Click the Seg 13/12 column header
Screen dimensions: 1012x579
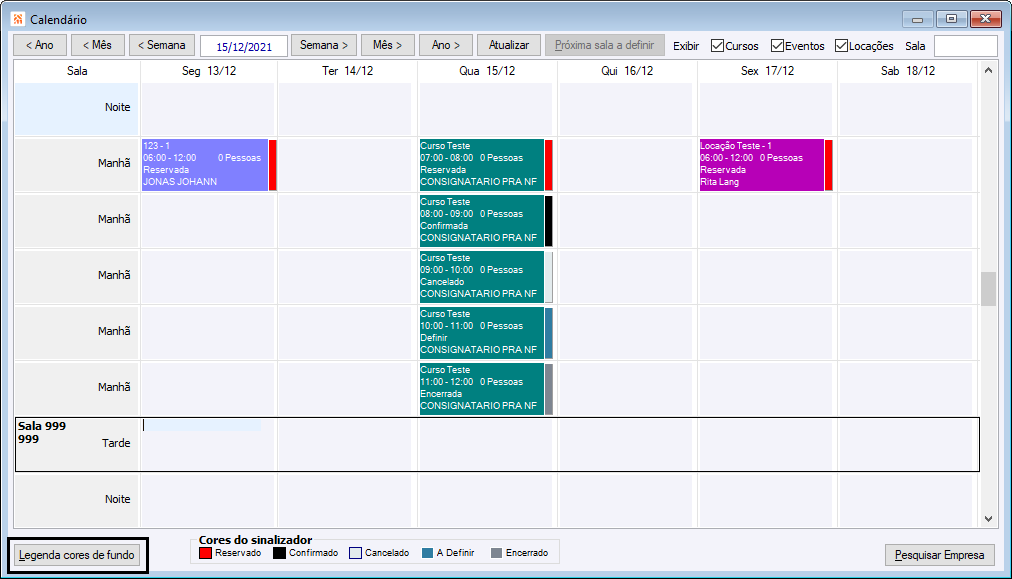coord(209,71)
